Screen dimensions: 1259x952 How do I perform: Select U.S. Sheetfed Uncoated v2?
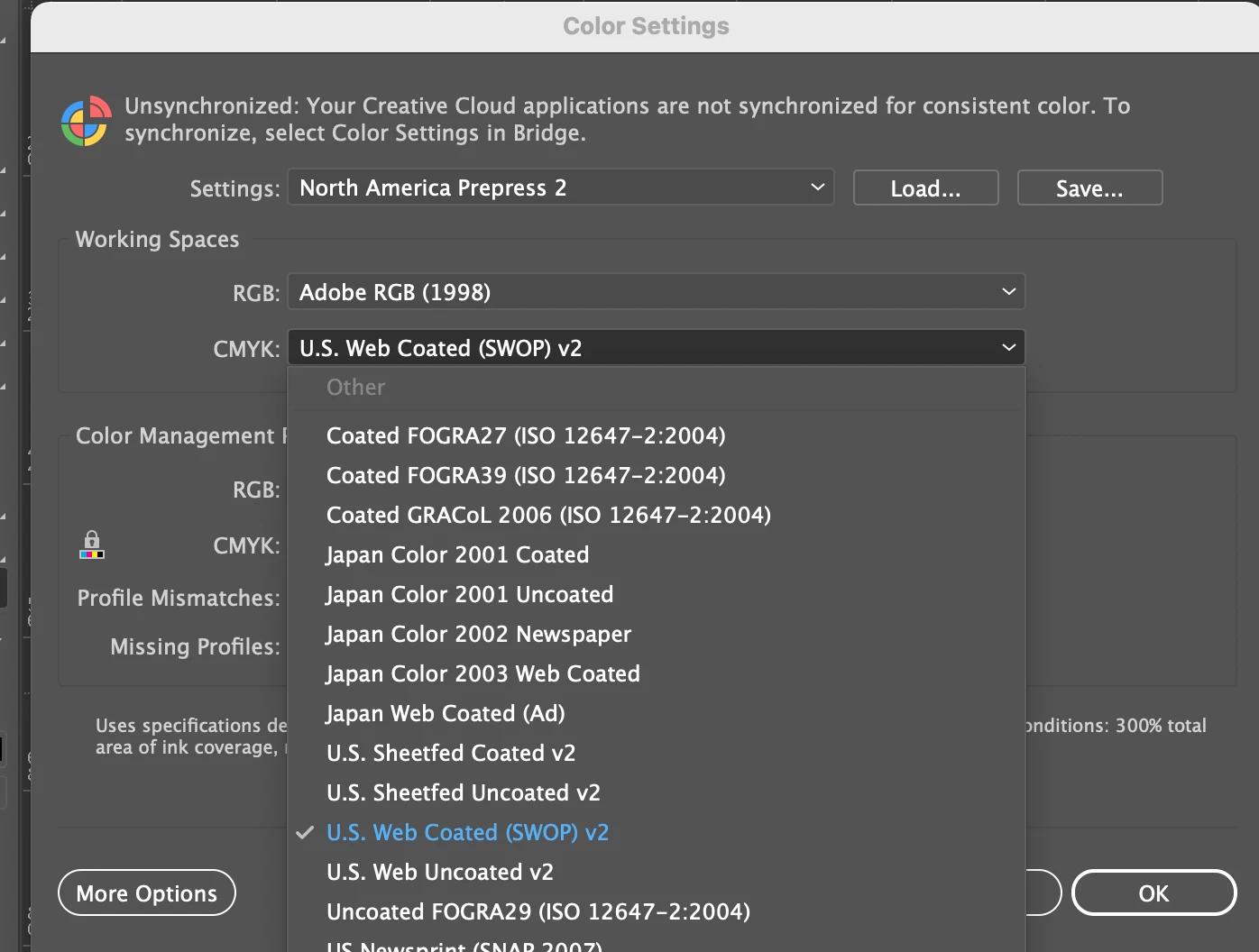pyautogui.click(x=657, y=792)
